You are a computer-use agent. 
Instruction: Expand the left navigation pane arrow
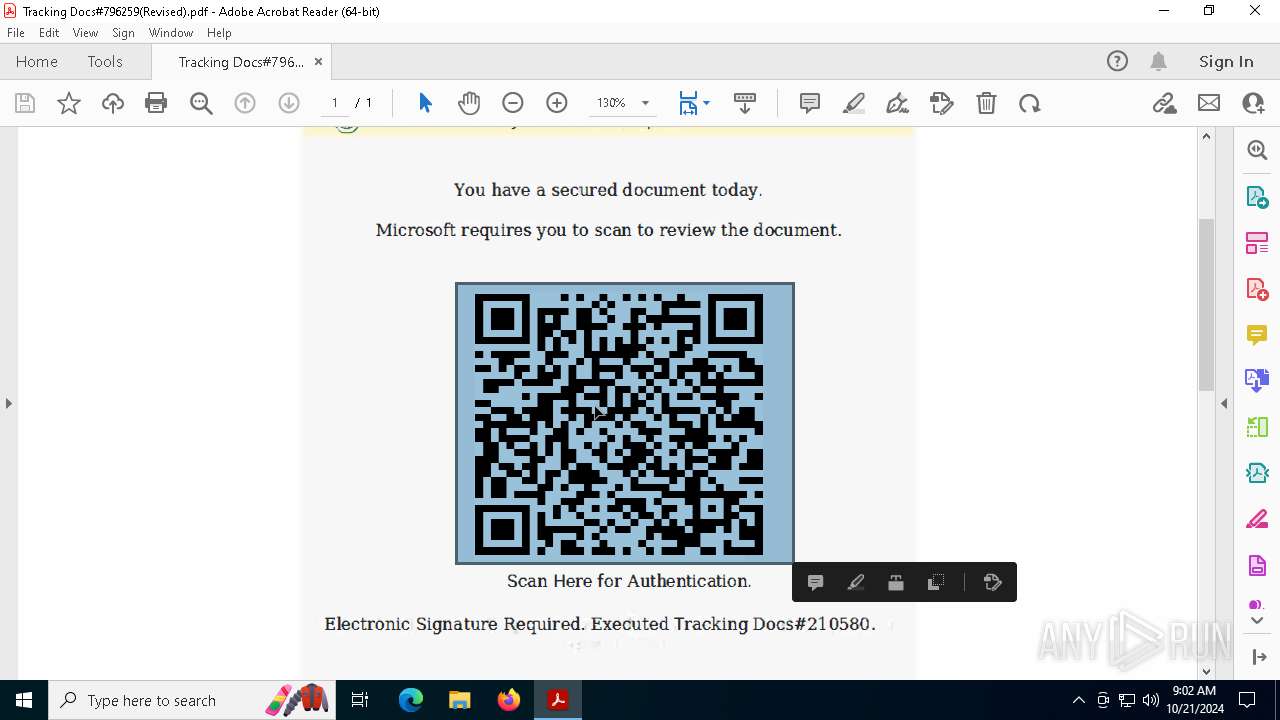point(9,404)
